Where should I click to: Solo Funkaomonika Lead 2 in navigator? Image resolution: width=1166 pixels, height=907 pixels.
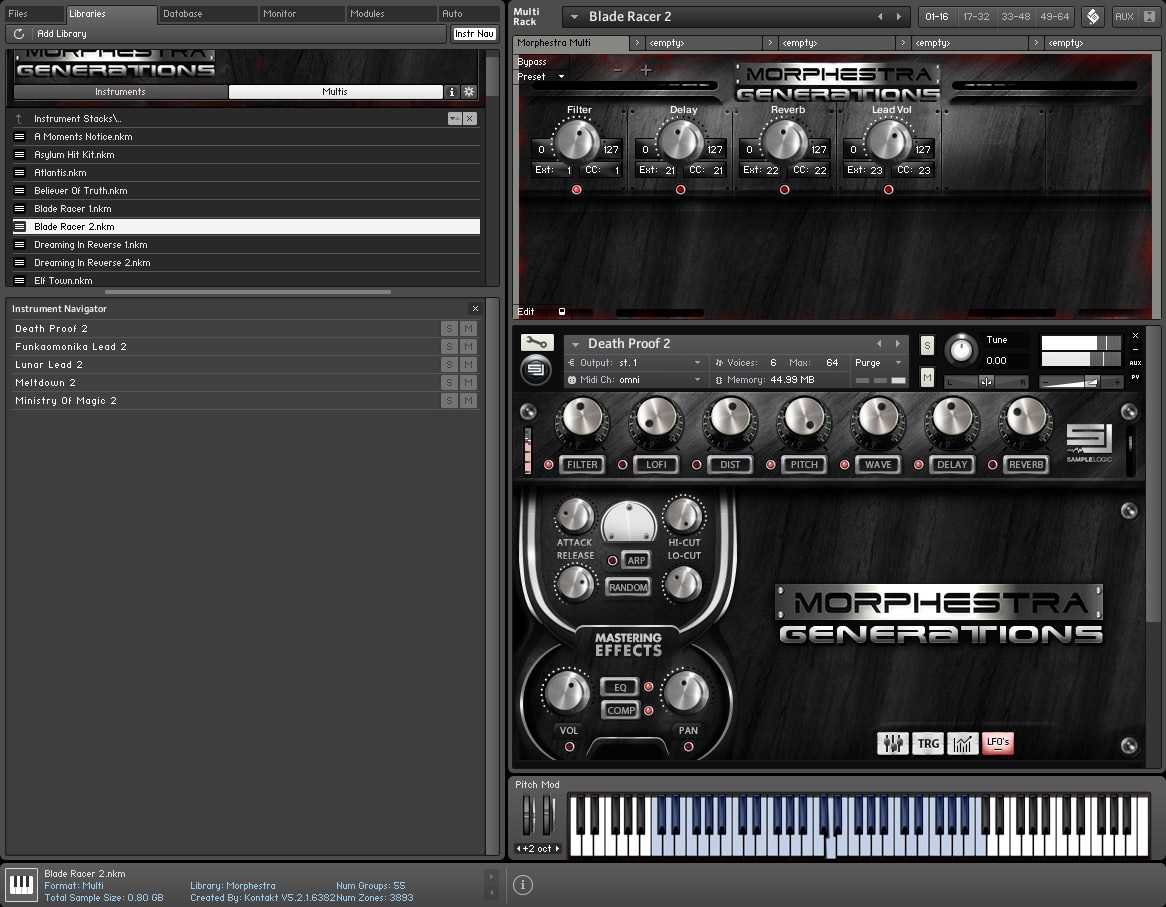pyautogui.click(x=449, y=346)
